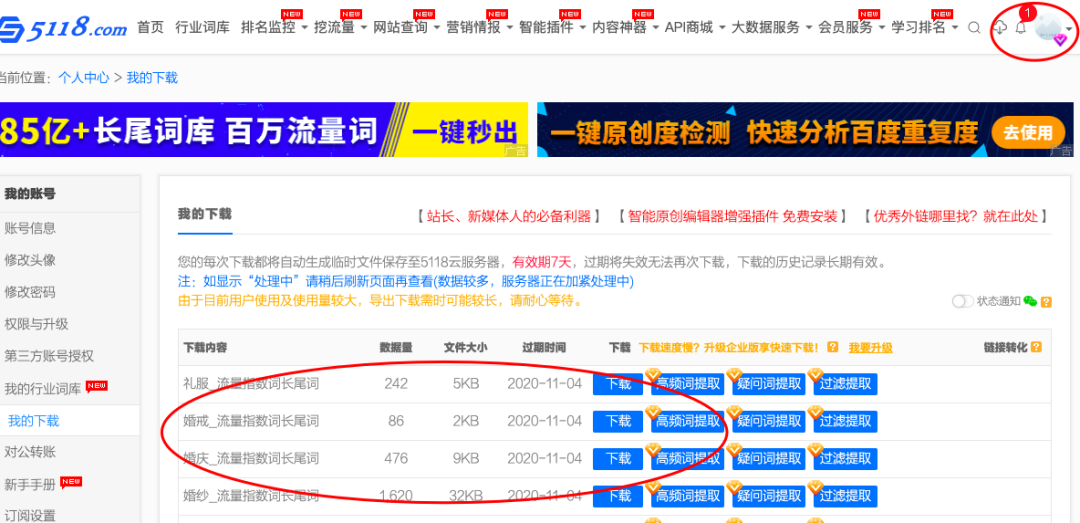Image resolution: width=1080 pixels, height=523 pixels.
Task: Click 高频词提取 for the 婚戒 row
Action: (687, 421)
